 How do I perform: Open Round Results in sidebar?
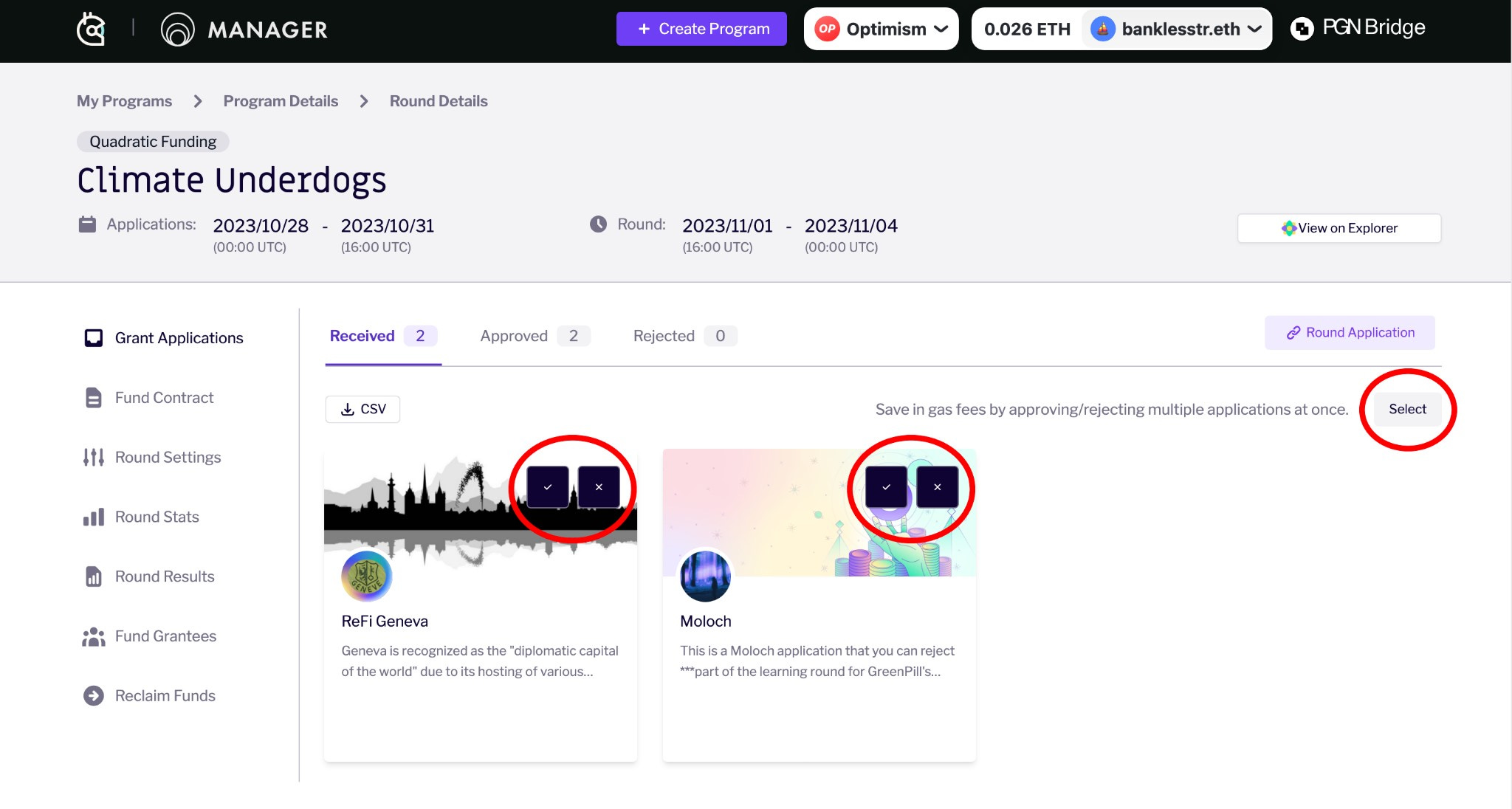[x=149, y=576]
